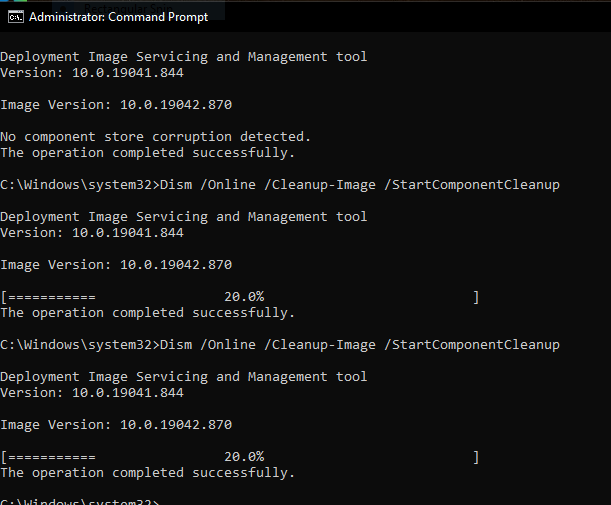Screen dimensions: 611x505
Task: Click the second 20.0% progress percentage
Action: point(244,457)
